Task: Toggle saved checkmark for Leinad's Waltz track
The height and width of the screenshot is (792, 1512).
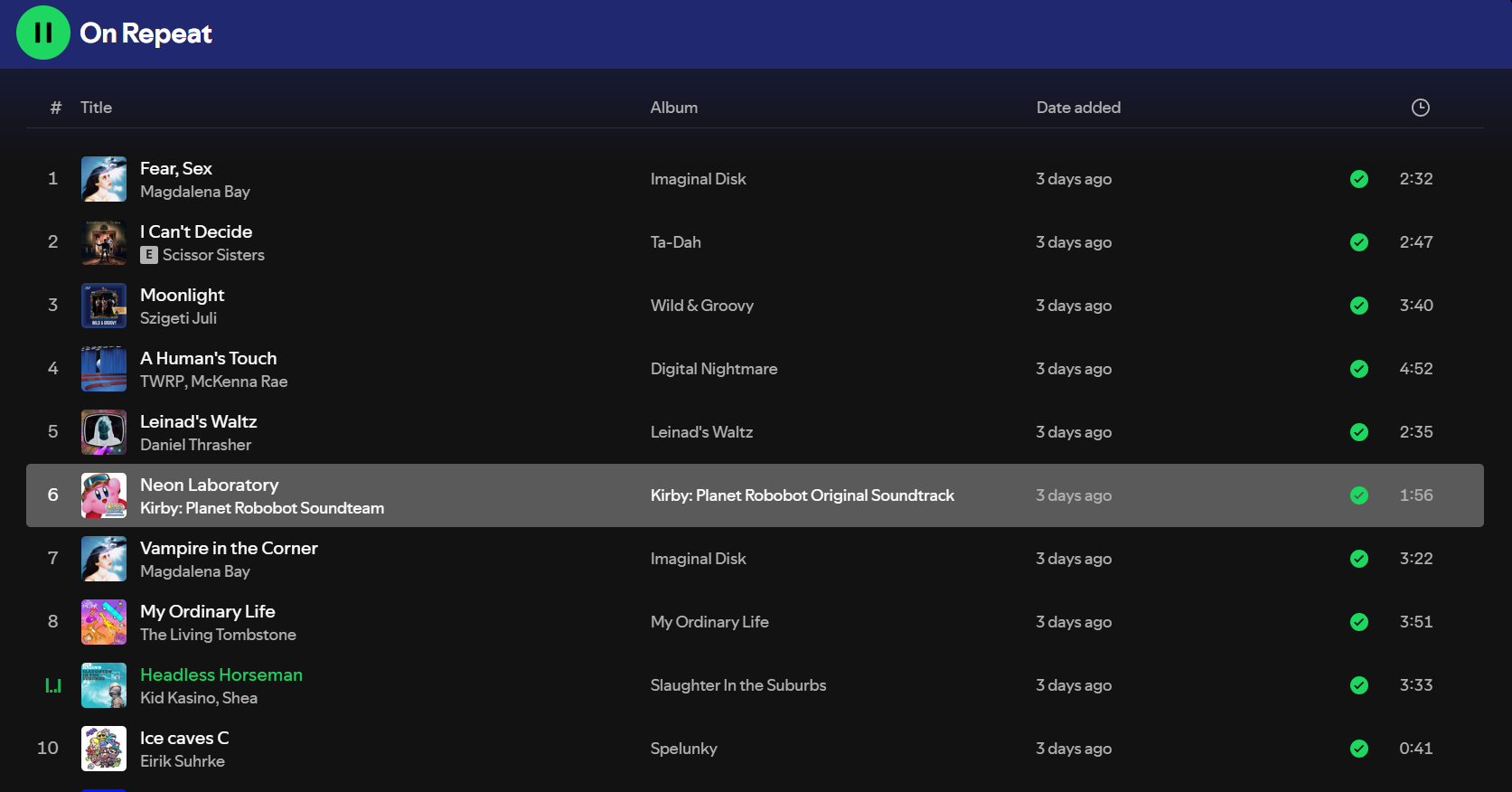Action: [1359, 432]
